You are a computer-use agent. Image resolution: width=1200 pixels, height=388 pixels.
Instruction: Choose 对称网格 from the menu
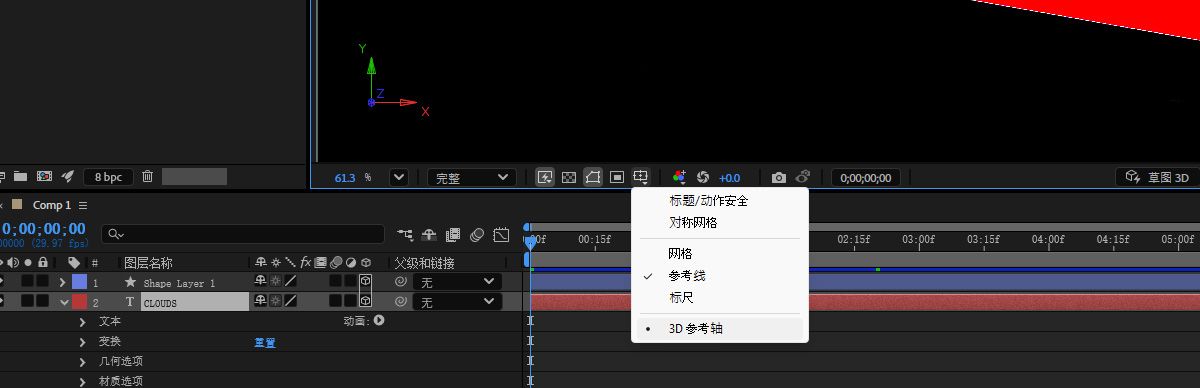click(693, 222)
